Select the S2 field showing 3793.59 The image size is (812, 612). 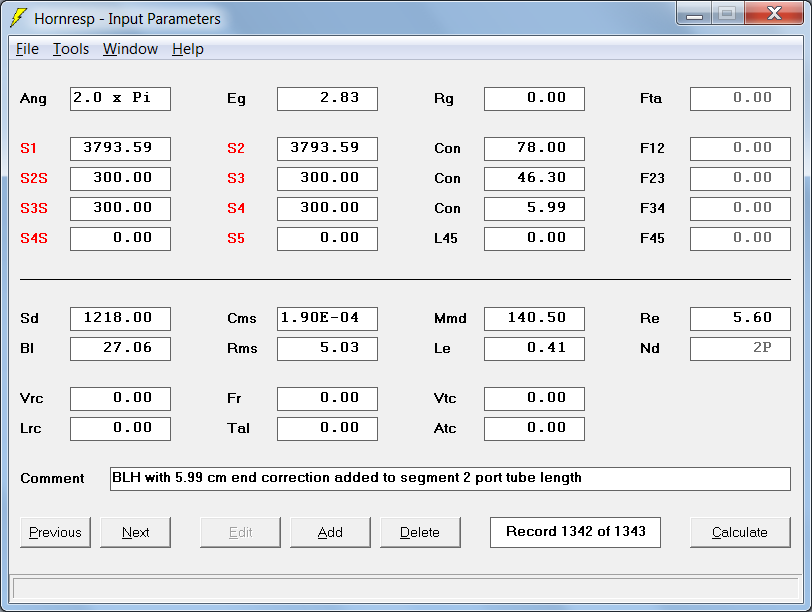coord(327,149)
